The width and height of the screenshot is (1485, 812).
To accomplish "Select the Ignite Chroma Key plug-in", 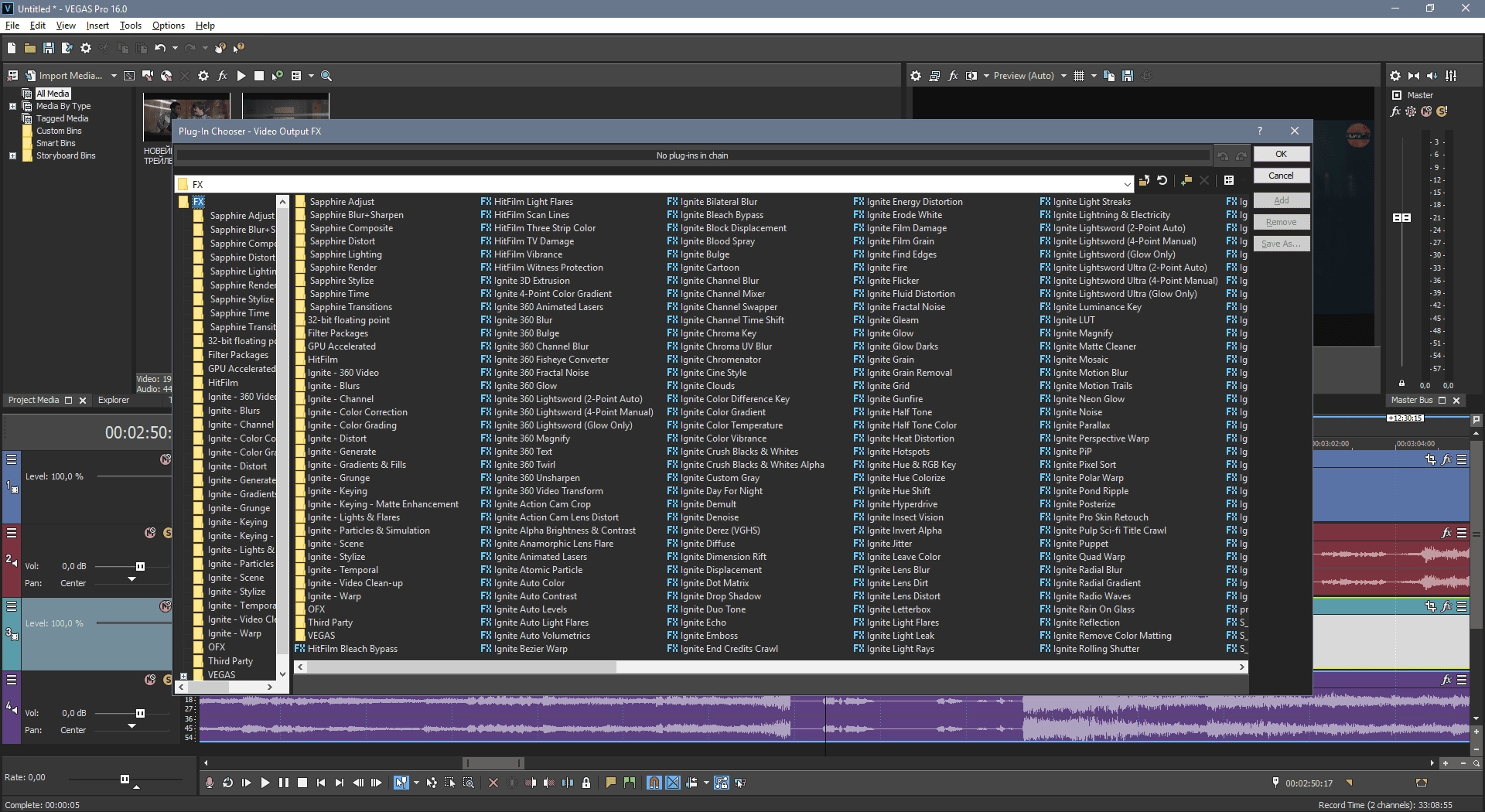I will pos(711,333).
